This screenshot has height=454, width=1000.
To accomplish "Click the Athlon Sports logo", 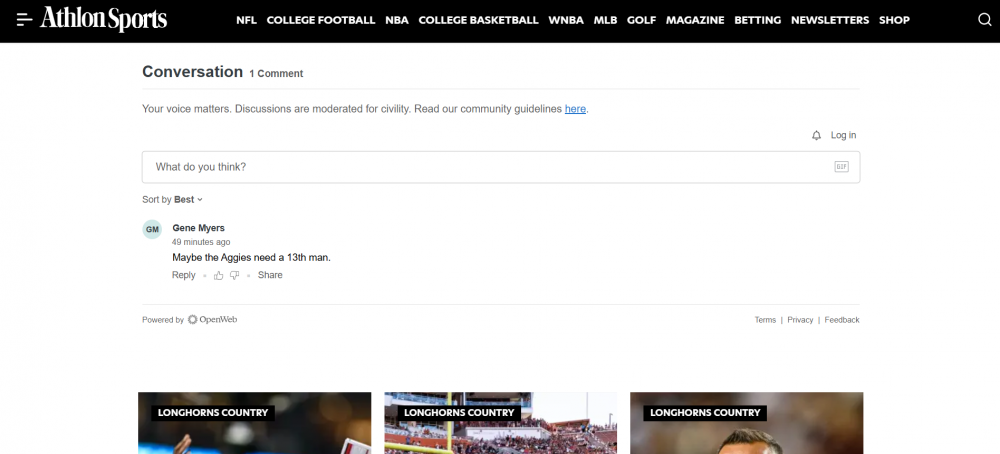I will [104, 19].
